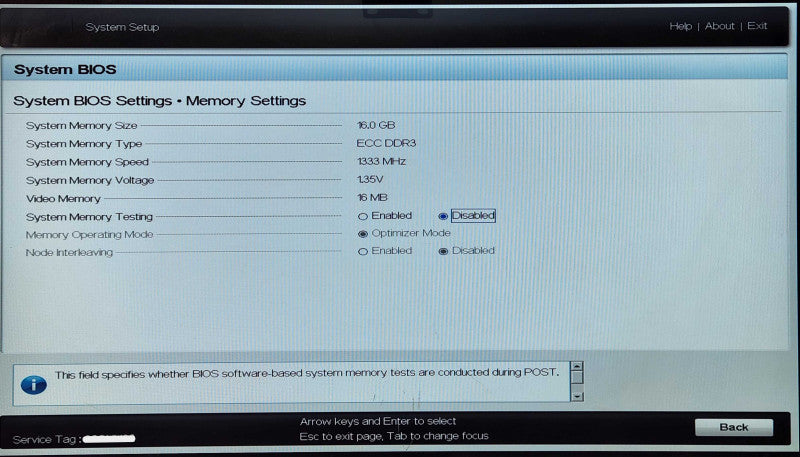The width and height of the screenshot is (800, 457).
Task: Click the 1.35V voltage value
Action: pyautogui.click(x=370, y=180)
